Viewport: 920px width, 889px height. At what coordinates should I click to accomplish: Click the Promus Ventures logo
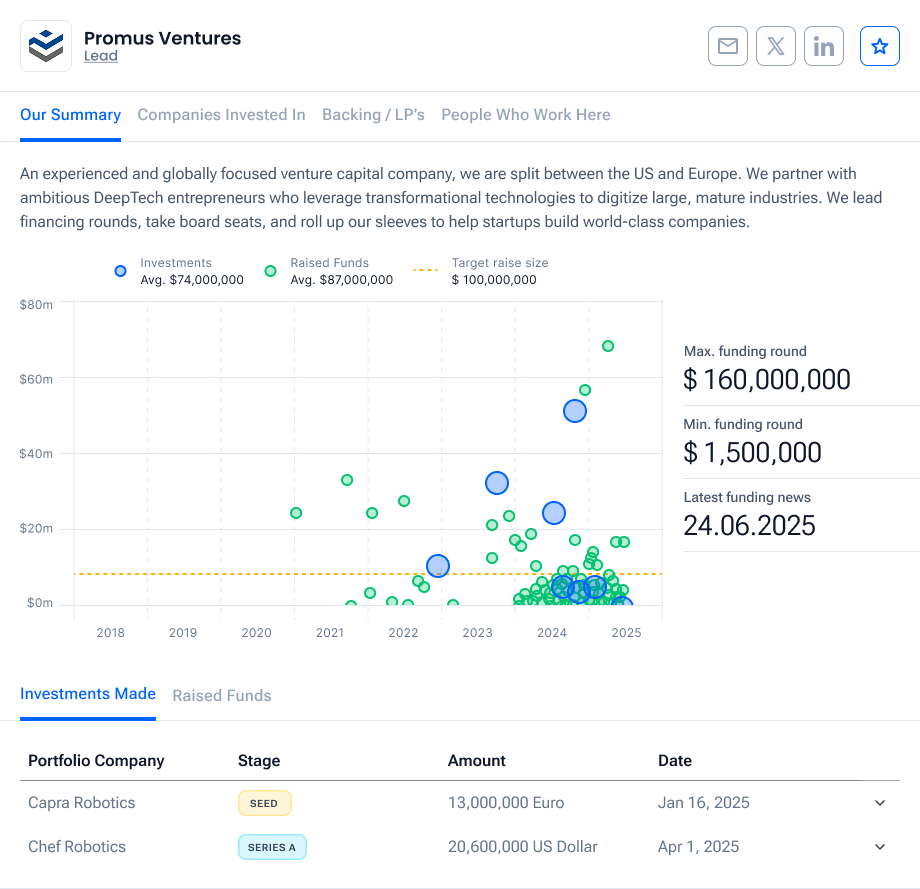(46, 46)
